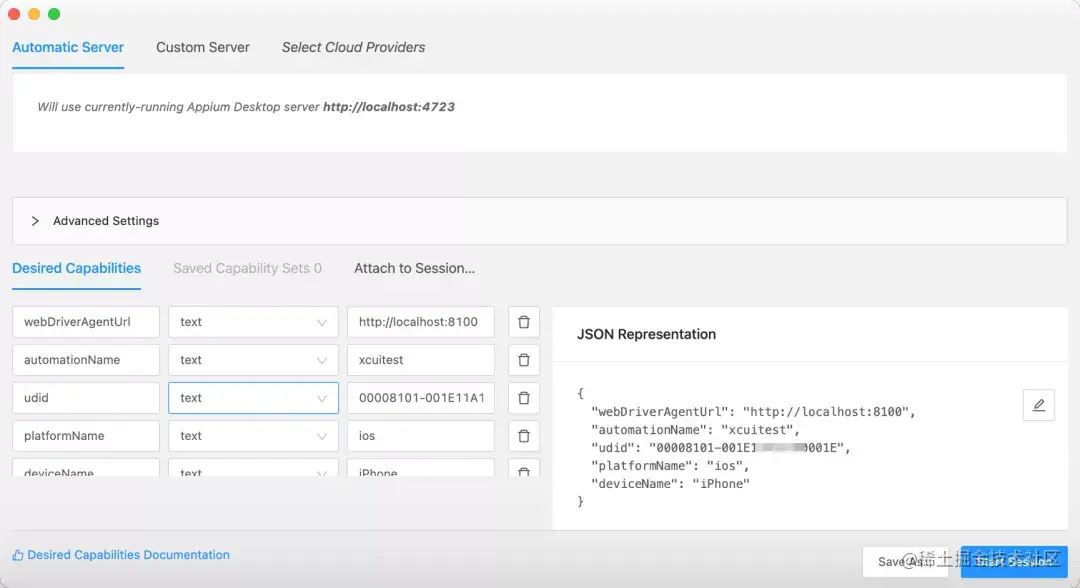The image size is (1080, 588).
Task: Delete the automationName capability row
Action: (524, 360)
